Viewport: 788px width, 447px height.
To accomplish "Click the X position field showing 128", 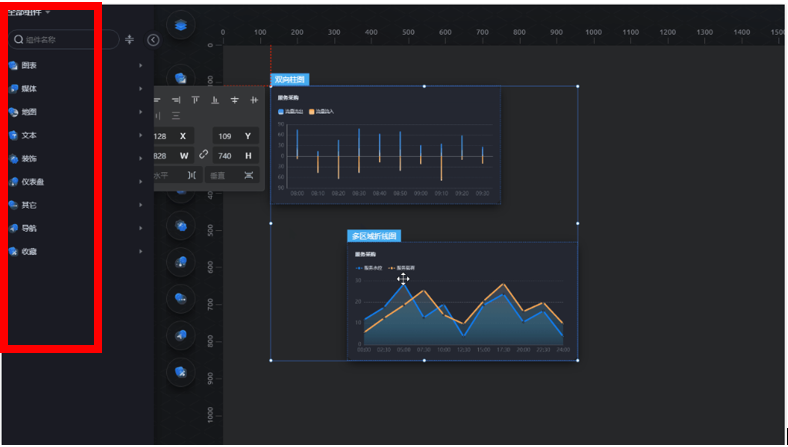I will point(173,136).
